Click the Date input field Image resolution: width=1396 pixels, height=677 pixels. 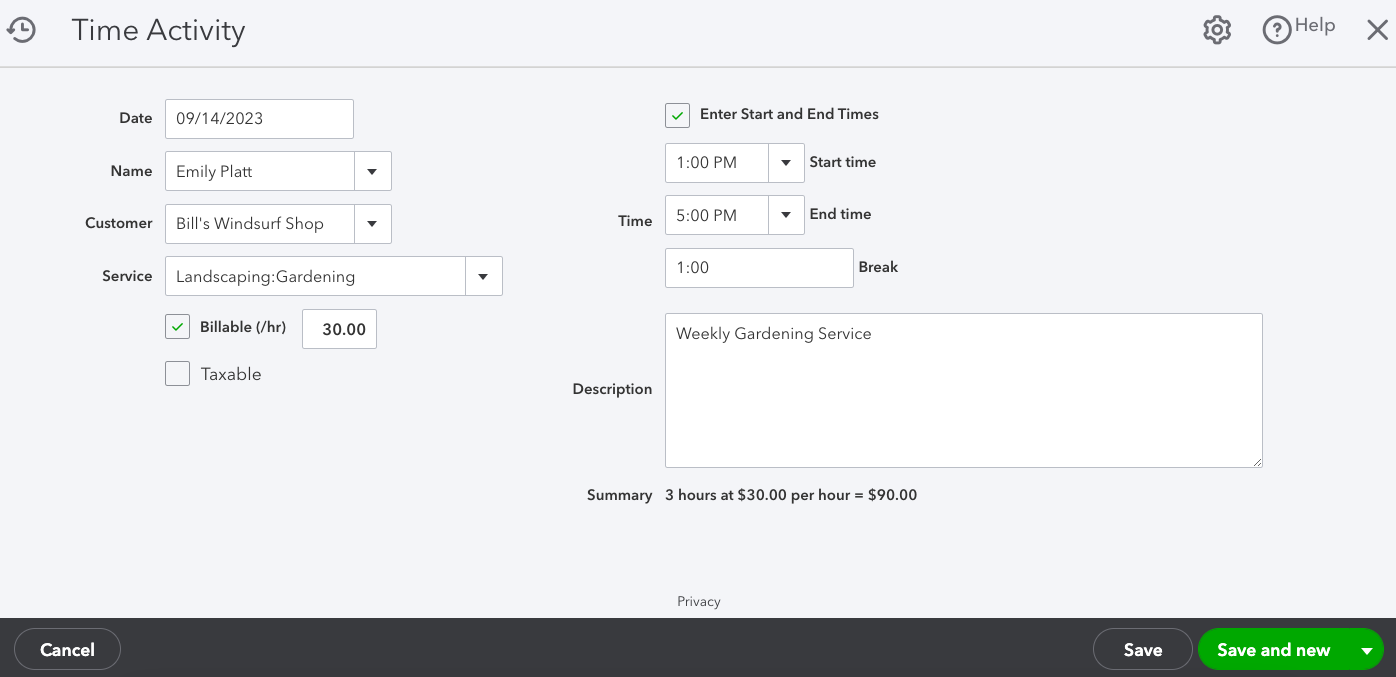pos(259,118)
